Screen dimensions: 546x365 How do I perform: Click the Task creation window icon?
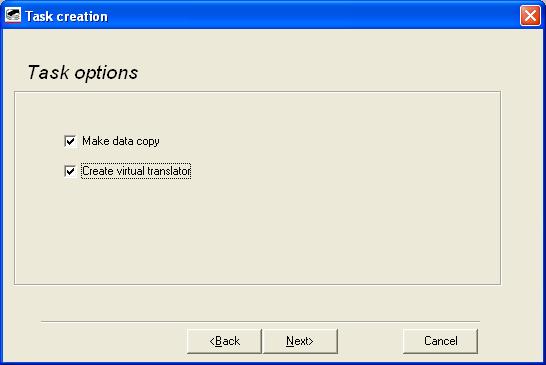pos(13,16)
